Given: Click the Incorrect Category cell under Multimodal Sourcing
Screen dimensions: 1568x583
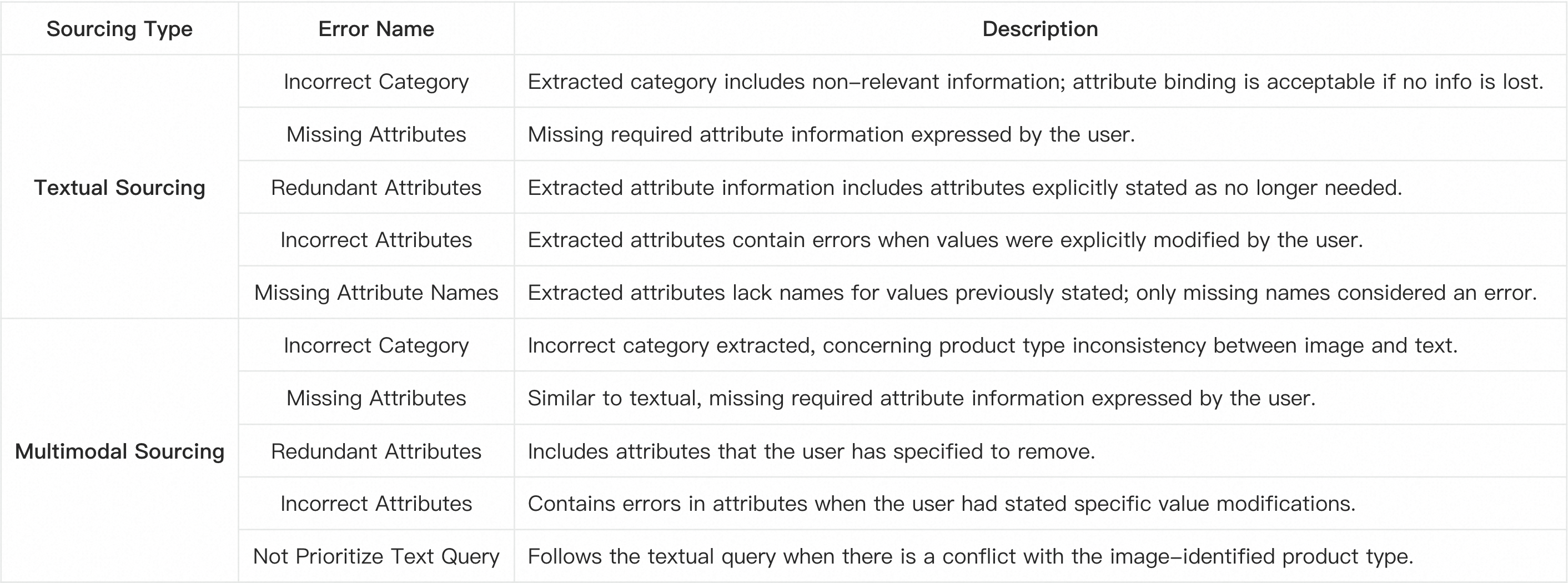Looking at the screenshot, I should (x=376, y=345).
